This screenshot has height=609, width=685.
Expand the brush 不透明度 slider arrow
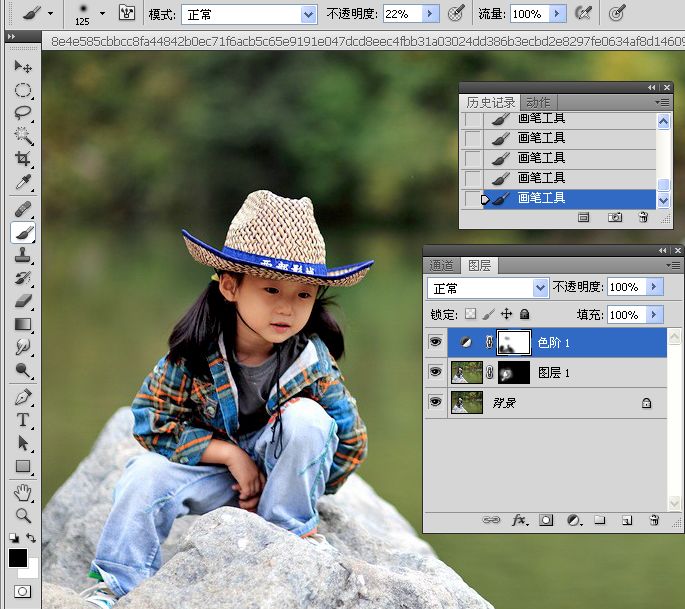click(x=430, y=14)
